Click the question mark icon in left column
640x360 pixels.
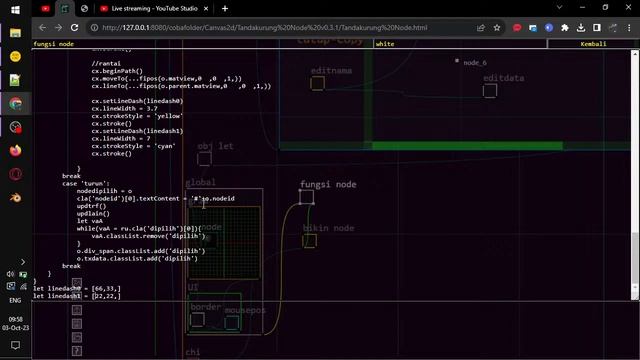point(77,351)
